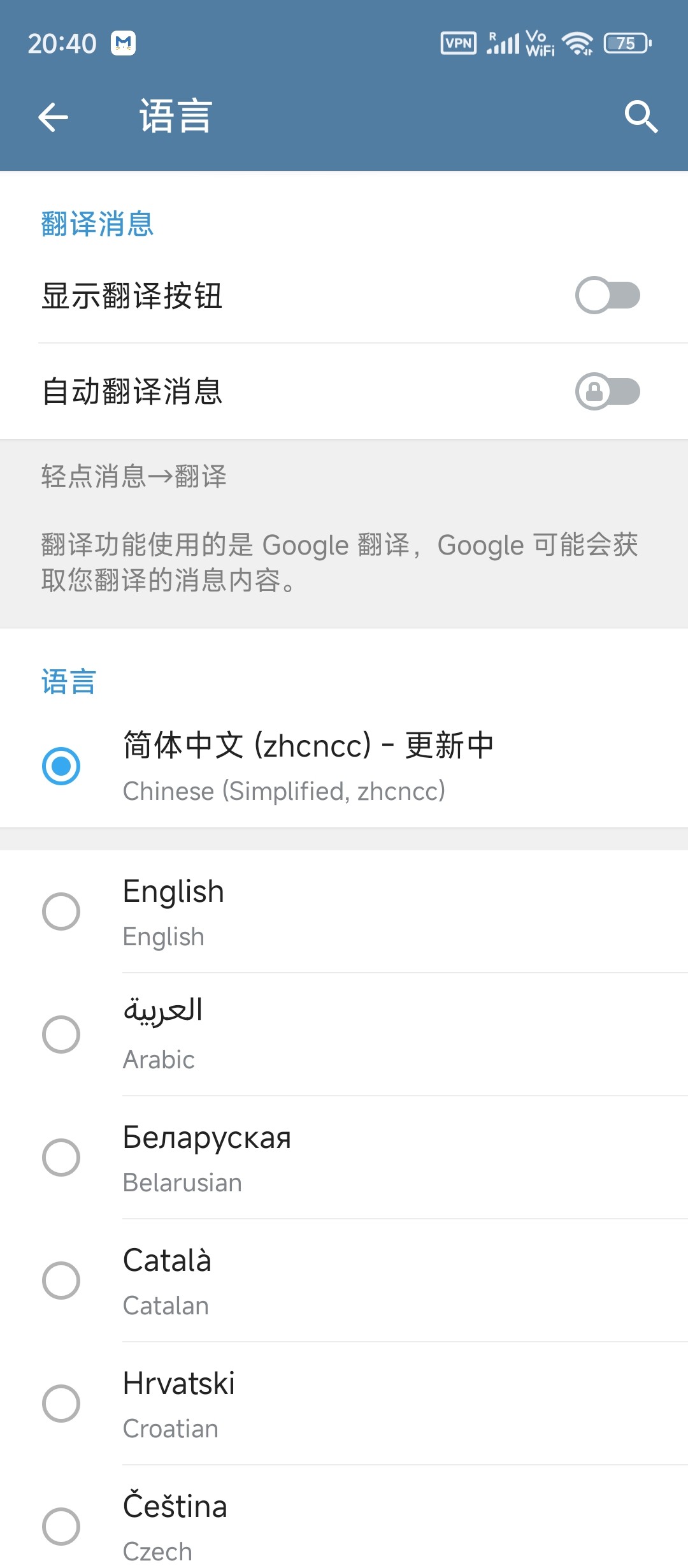Choose the Belarusian radio button
Screen dimensions: 688x1568
point(61,1158)
